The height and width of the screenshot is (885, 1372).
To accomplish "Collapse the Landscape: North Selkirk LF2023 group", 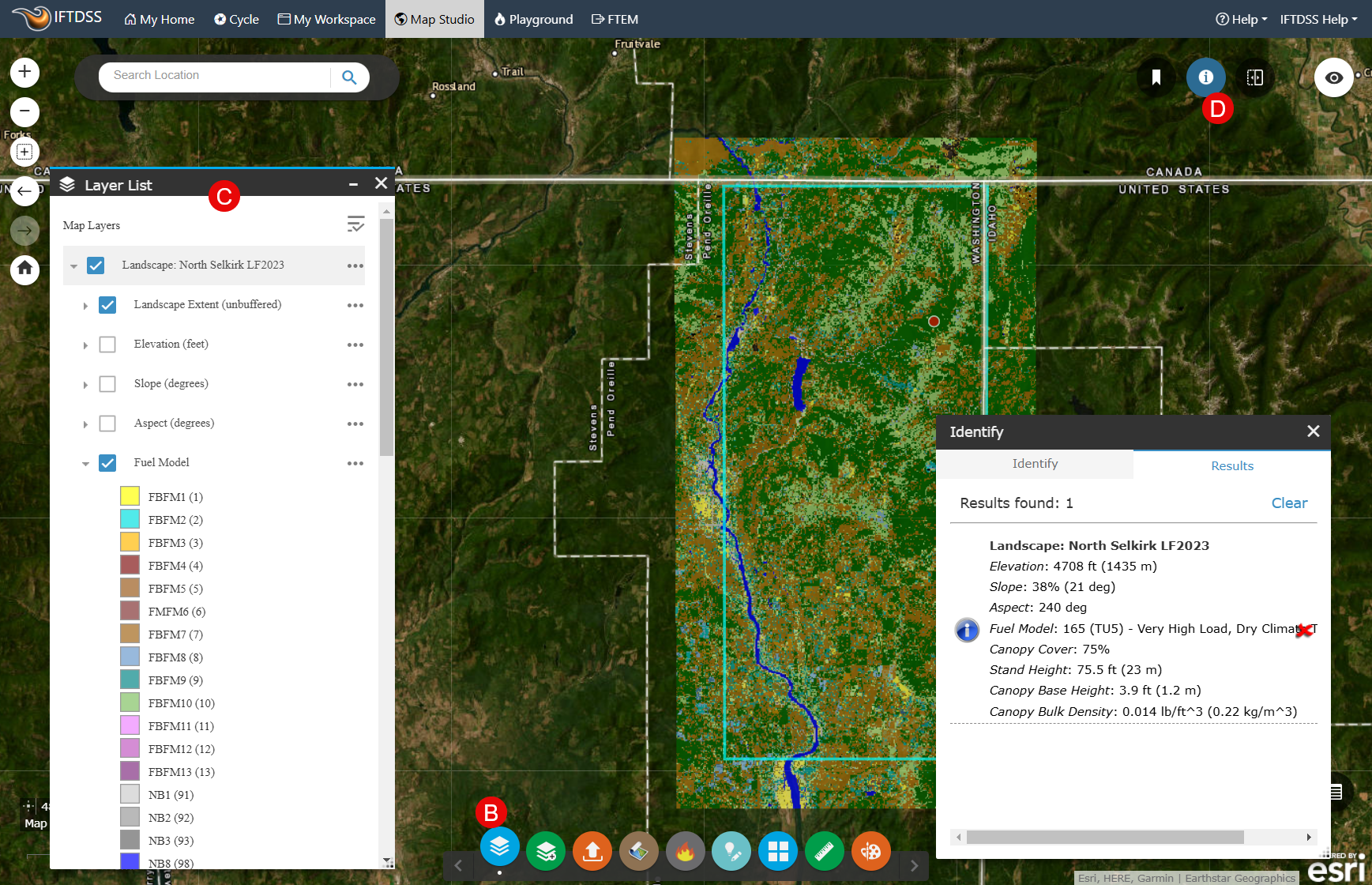I will pos(73,265).
